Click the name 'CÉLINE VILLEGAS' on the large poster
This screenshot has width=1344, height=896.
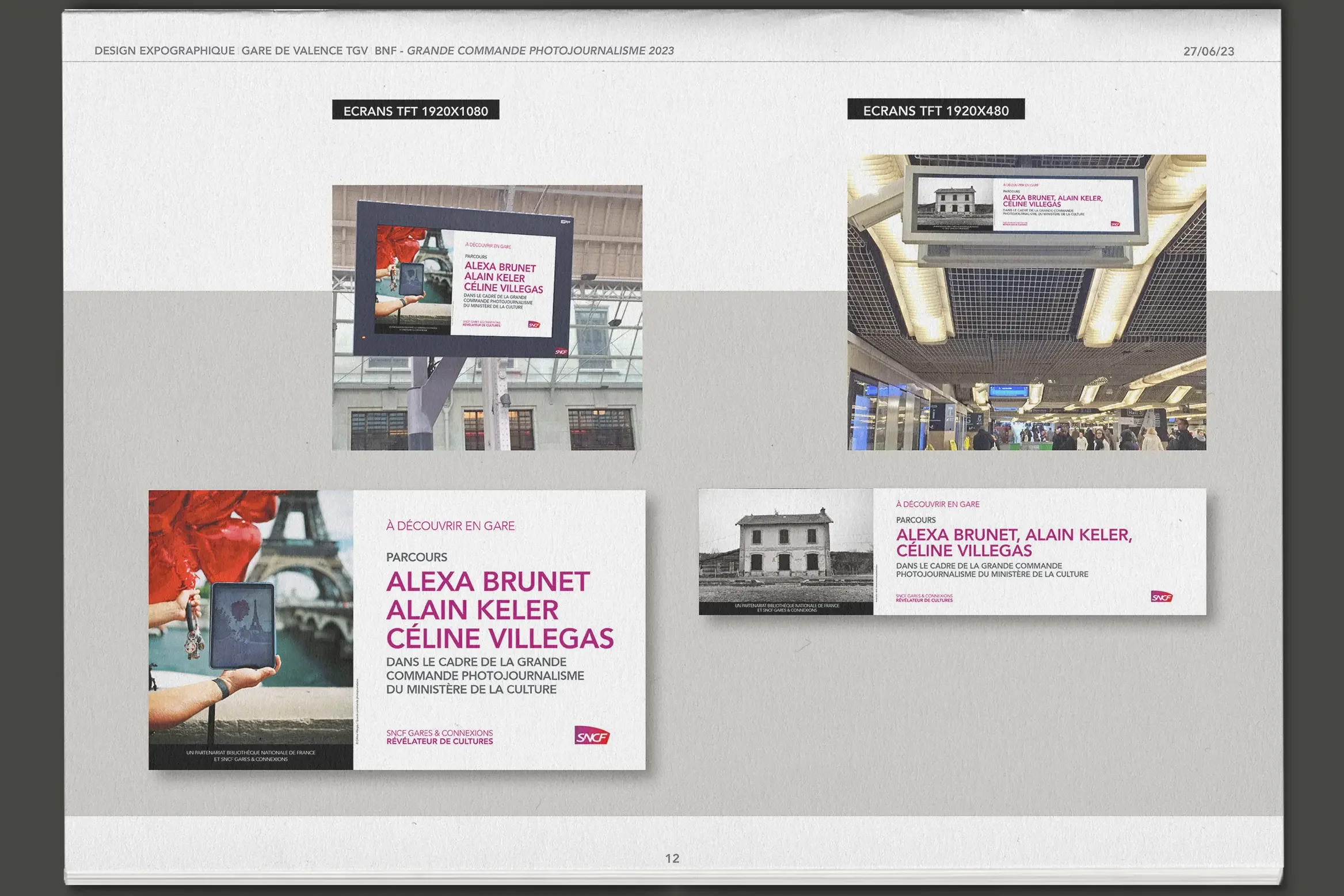(500, 638)
